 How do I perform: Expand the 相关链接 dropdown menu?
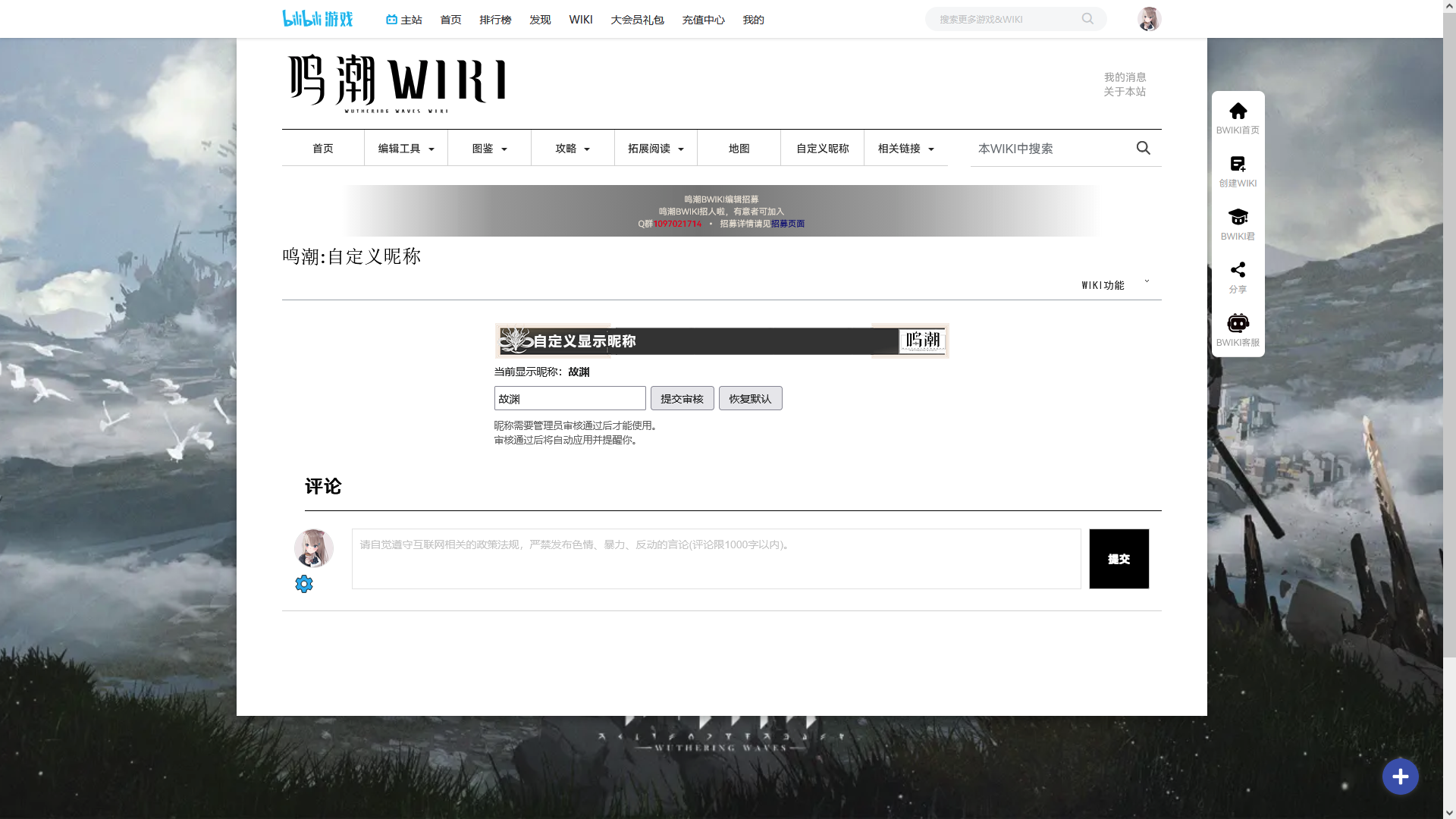(x=906, y=149)
